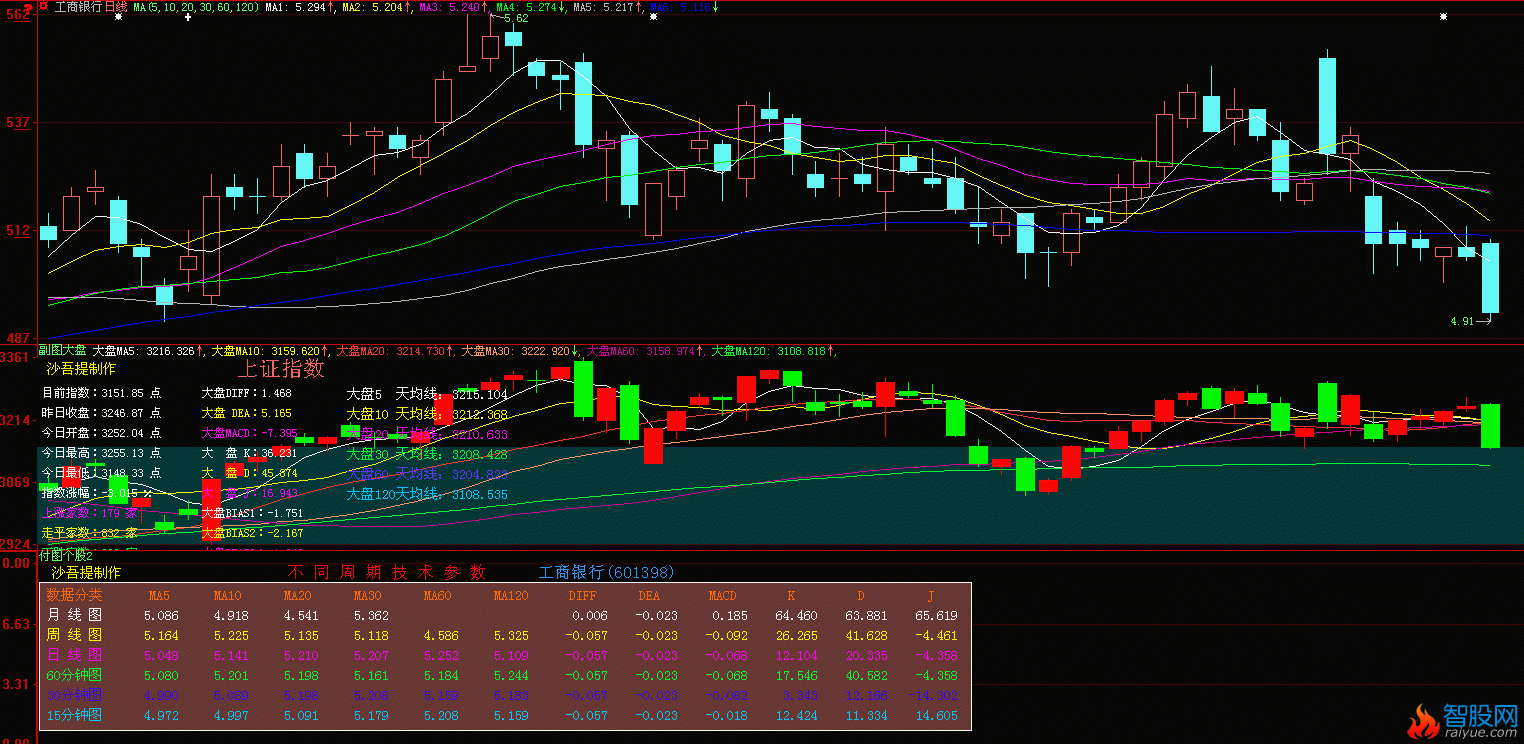The width and height of the screenshot is (1524, 744).
Task: Select the green 60分钟图 row label
Action: coord(74,675)
